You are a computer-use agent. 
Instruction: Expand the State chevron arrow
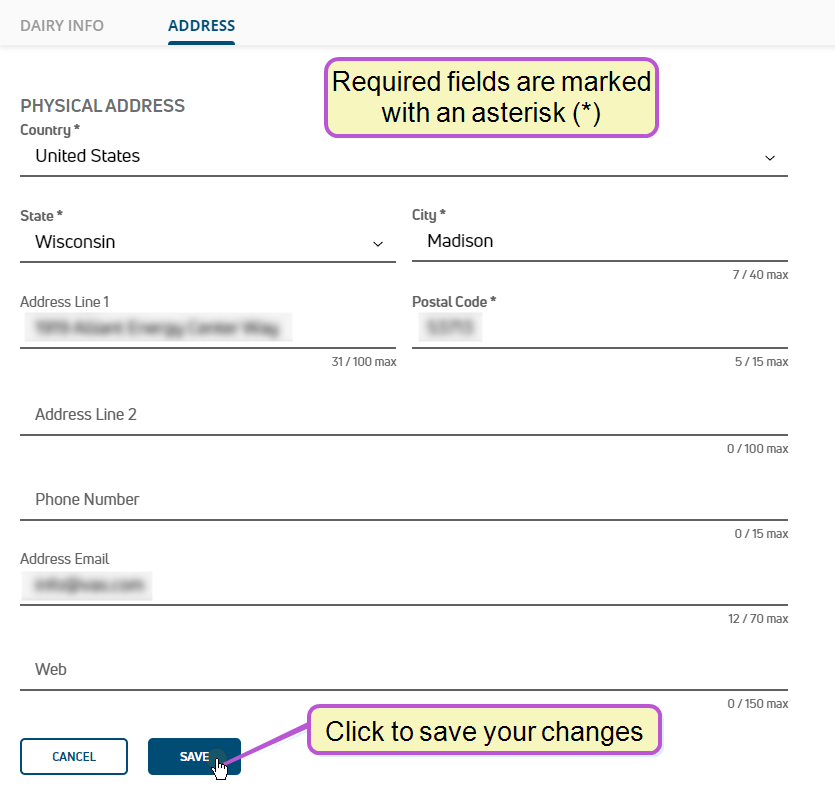tap(378, 243)
